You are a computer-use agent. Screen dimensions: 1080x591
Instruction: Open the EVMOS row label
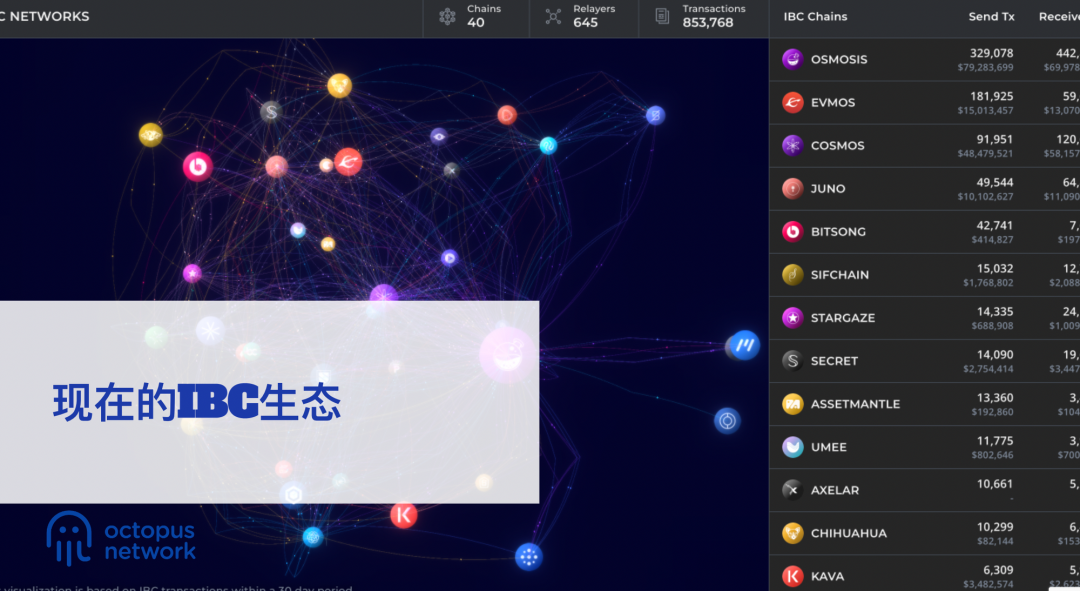[x=833, y=103]
